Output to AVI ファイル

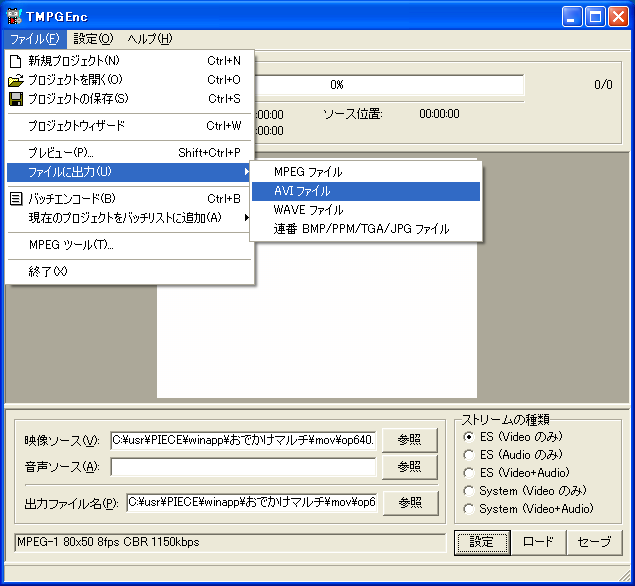pos(366,191)
